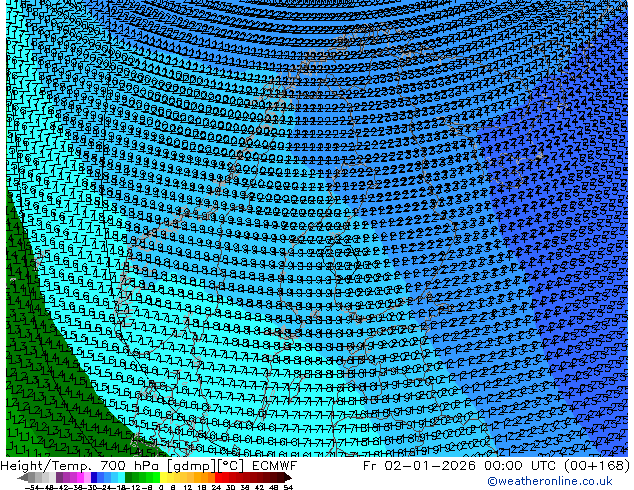Select the 'ECMWF' model name text
This screenshot has width=634, height=490.
[275, 465]
